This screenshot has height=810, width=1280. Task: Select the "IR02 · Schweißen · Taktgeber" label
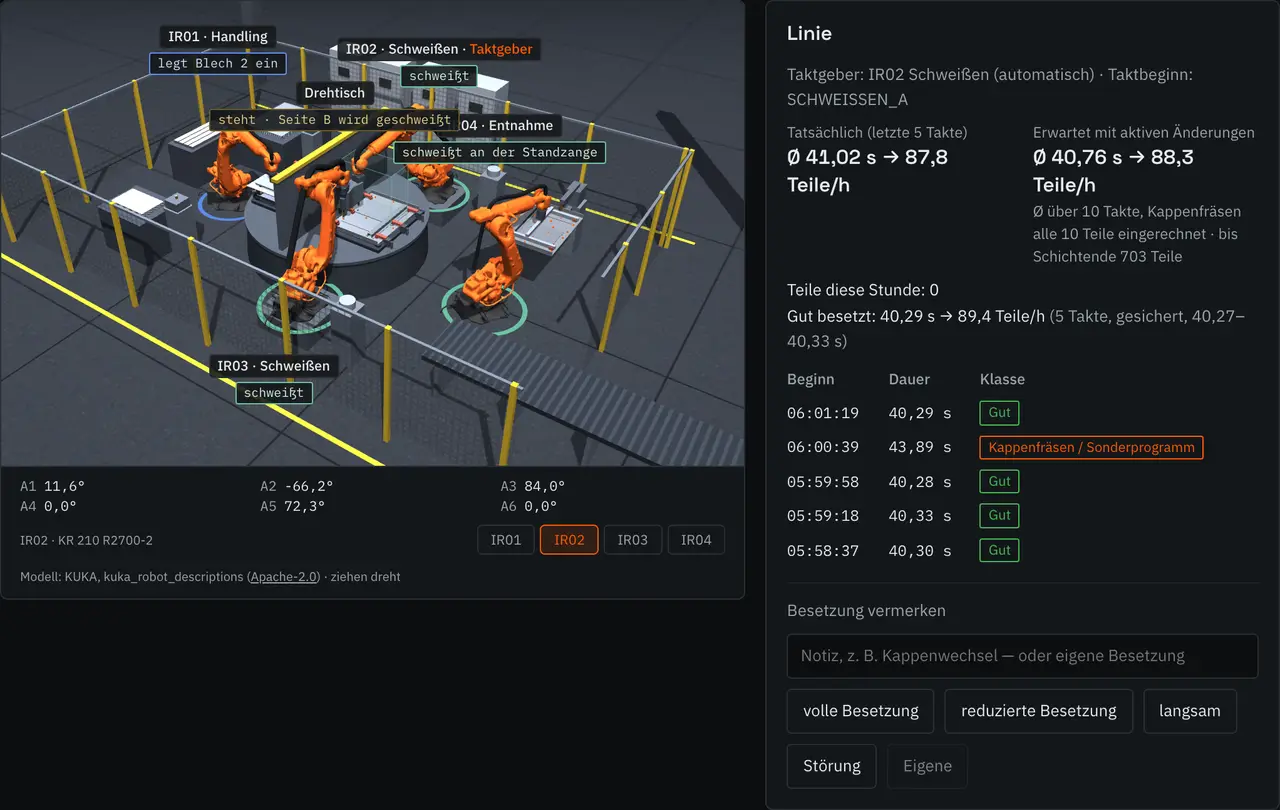click(x=439, y=49)
